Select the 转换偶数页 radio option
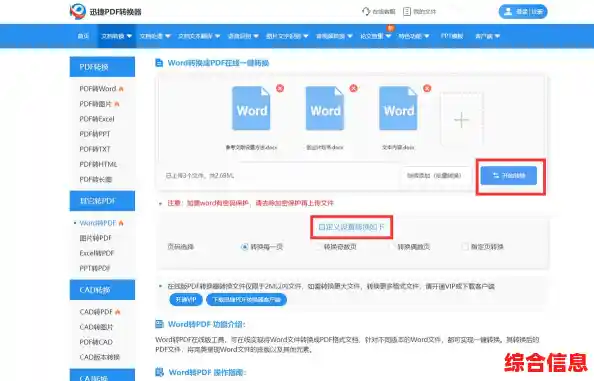This screenshot has width=594, height=381. coord(392,247)
